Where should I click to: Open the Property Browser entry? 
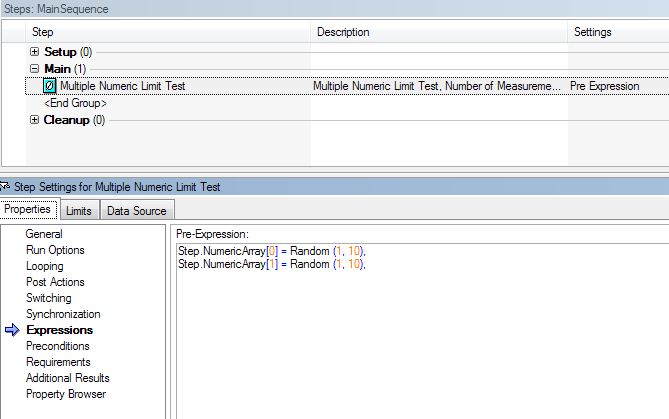(66, 394)
